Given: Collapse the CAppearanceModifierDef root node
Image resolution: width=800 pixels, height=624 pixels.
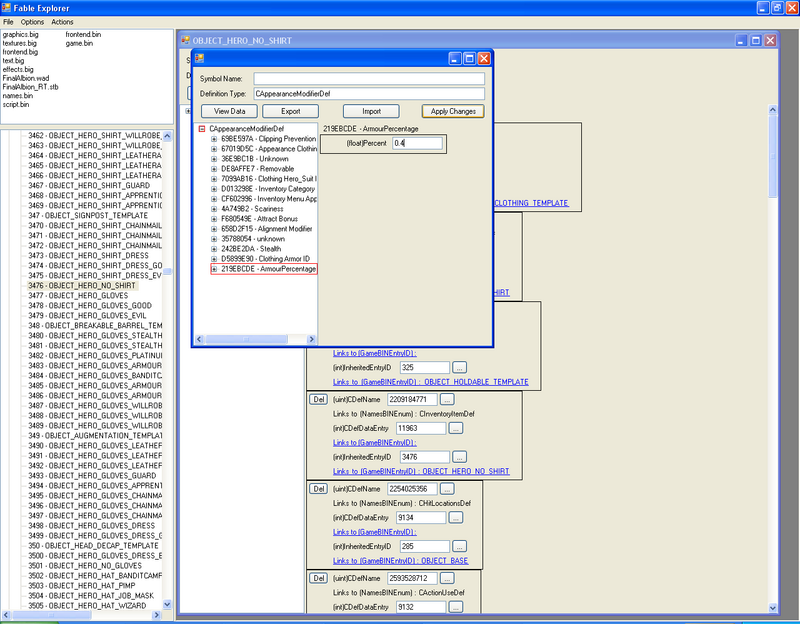Looking at the screenshot, I should [x=202, y=129].
